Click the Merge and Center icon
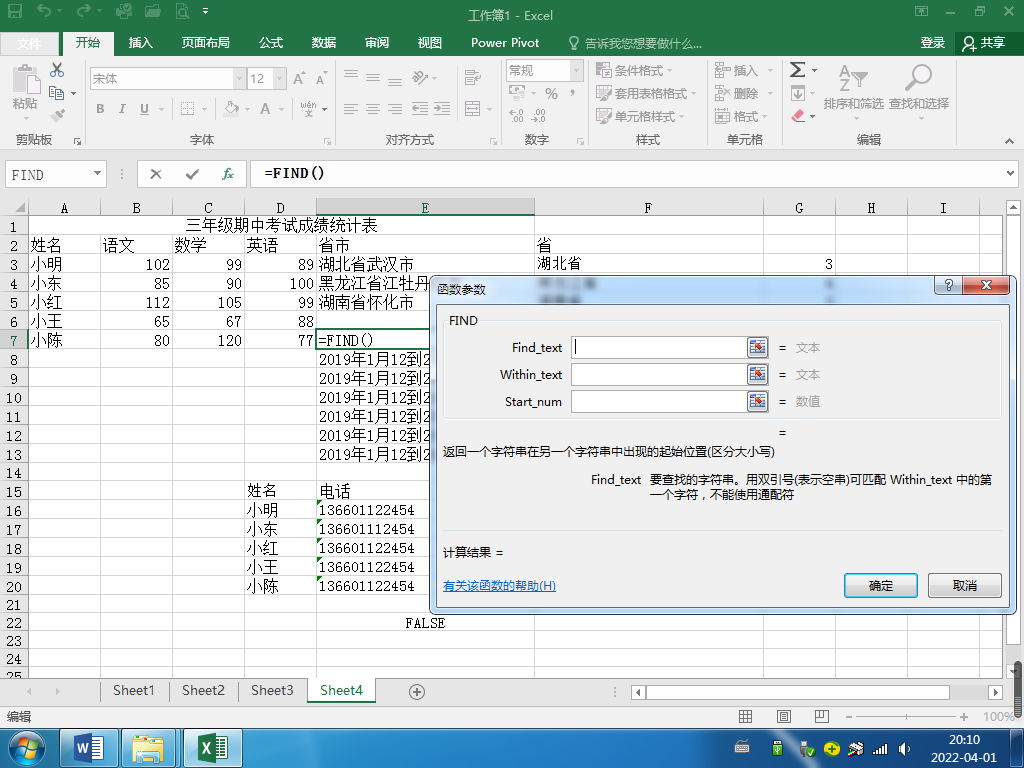The height and width of the screenshot is (768, 1024). pos(473,108)
